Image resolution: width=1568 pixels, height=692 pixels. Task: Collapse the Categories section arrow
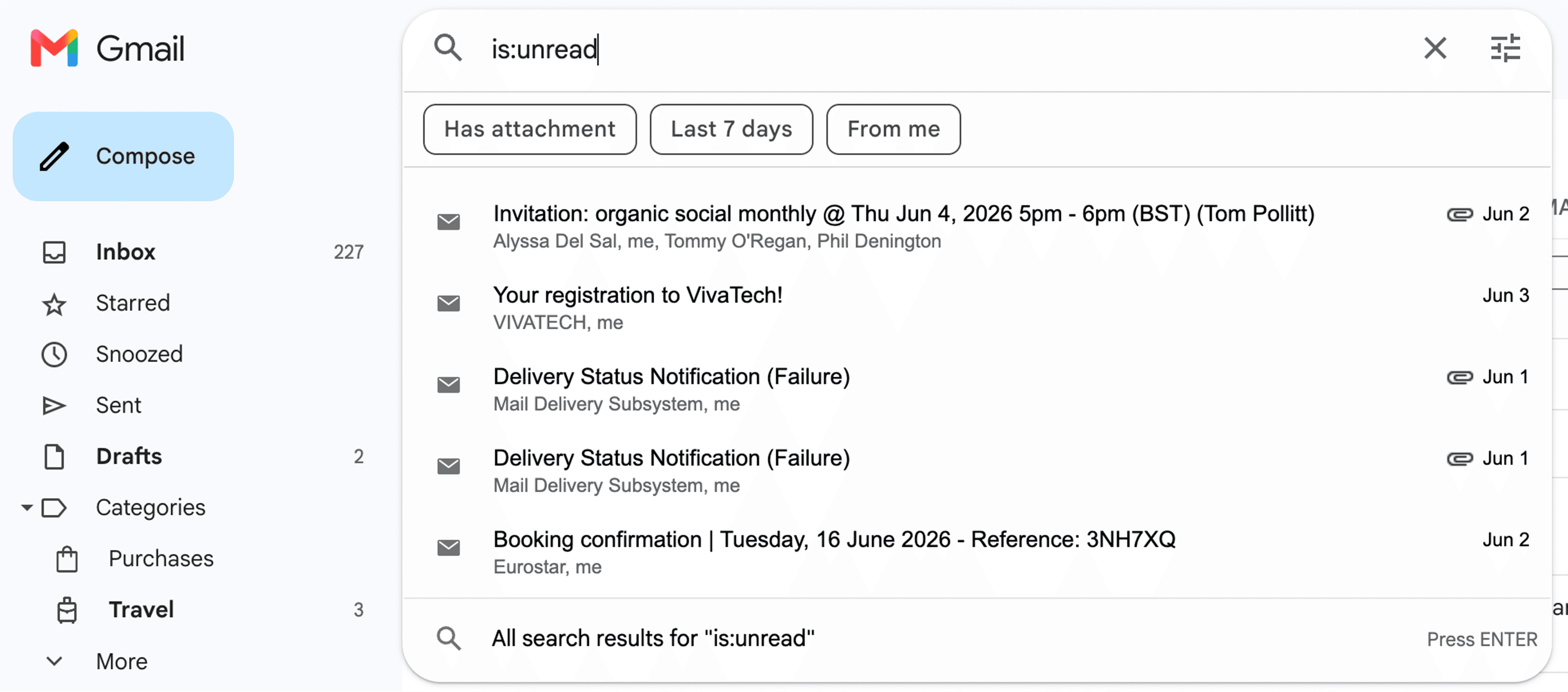pyautogui.click(x=26, y=507)
